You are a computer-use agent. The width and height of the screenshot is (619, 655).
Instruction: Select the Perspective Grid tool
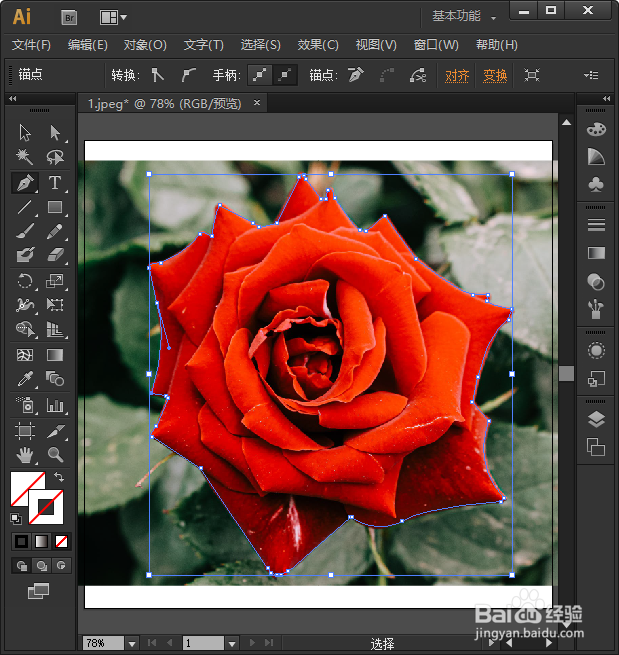55,329
